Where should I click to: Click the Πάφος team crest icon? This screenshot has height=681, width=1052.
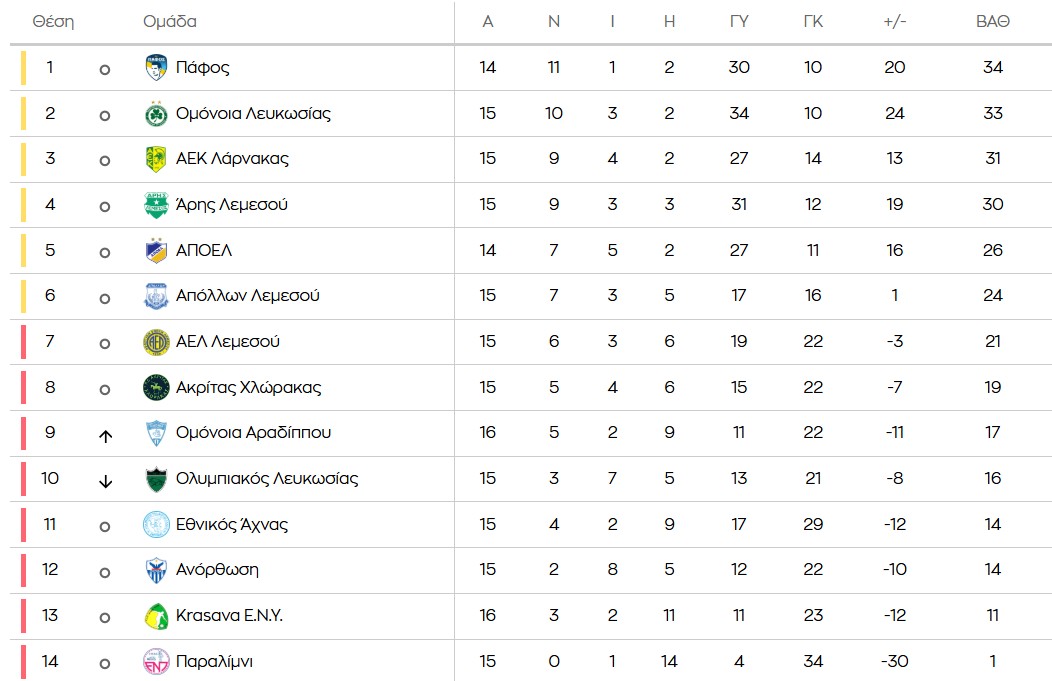(155, 68)
